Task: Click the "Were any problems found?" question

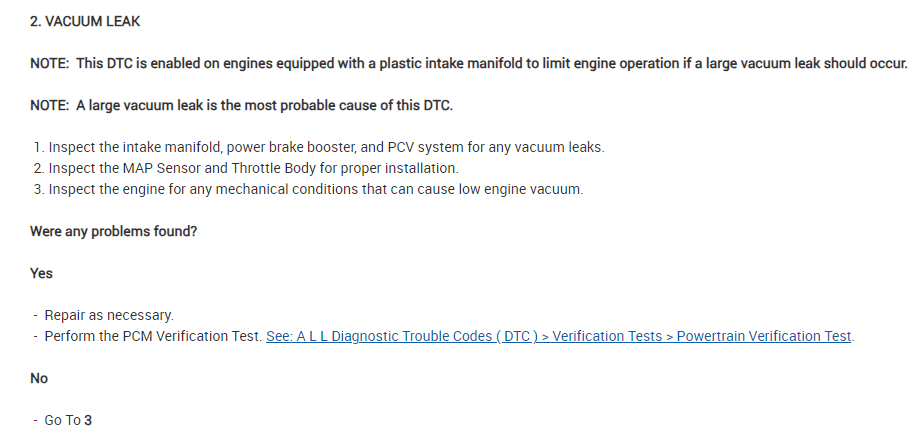Action: pyautogui.click(x=113, y=231)
